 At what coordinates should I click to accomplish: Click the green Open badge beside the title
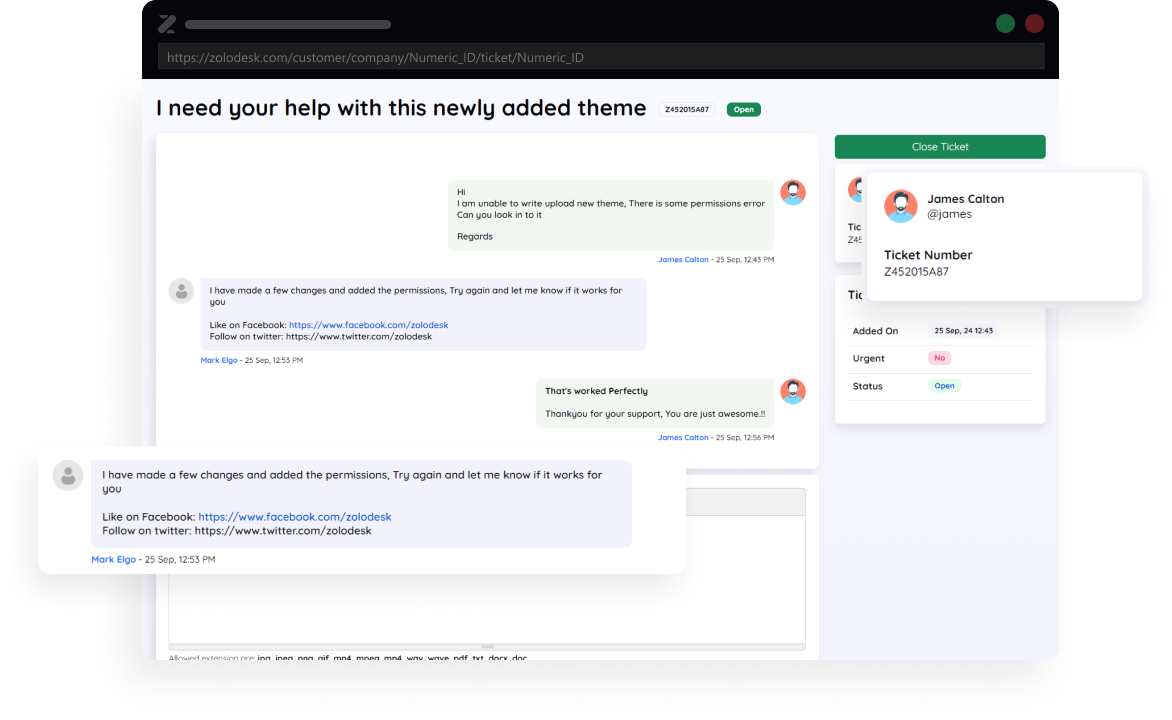[744, 109]
